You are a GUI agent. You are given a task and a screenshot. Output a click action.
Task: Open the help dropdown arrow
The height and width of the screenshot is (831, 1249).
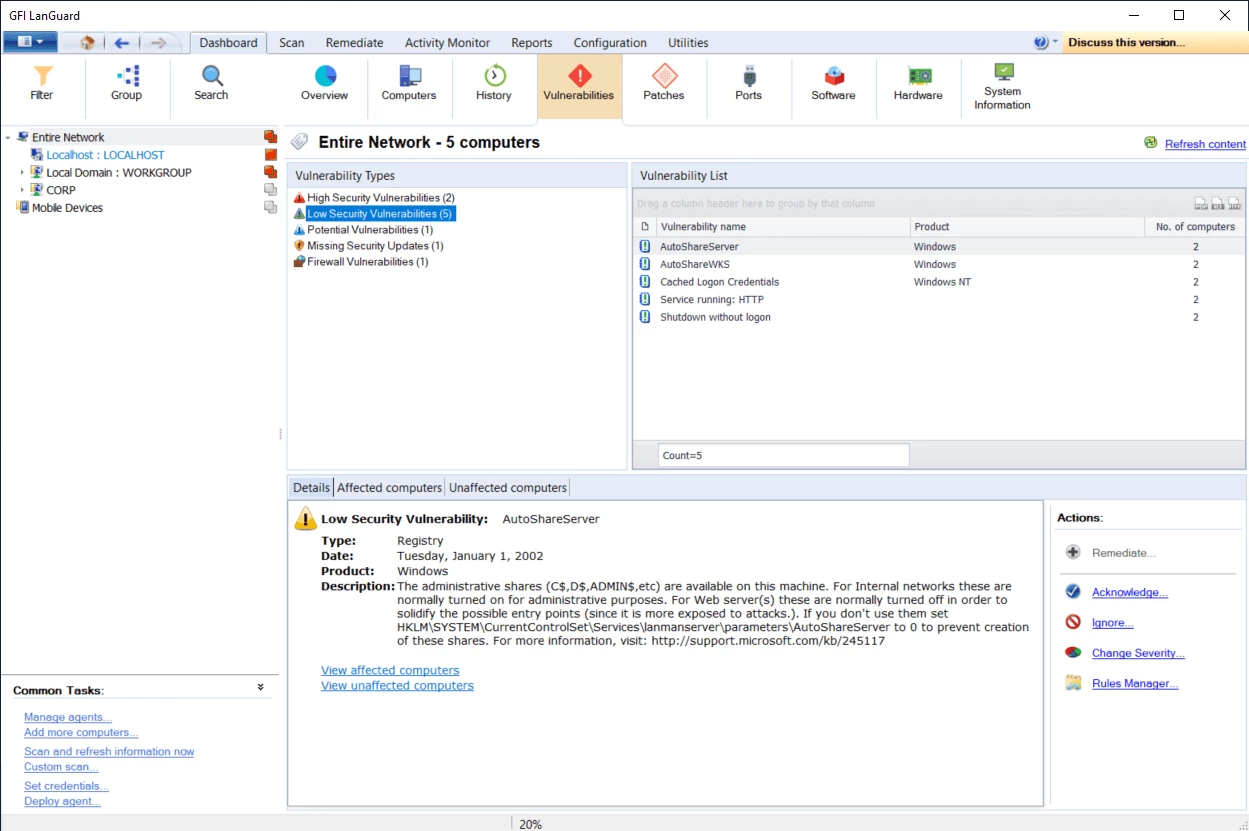pos(1055,43)
